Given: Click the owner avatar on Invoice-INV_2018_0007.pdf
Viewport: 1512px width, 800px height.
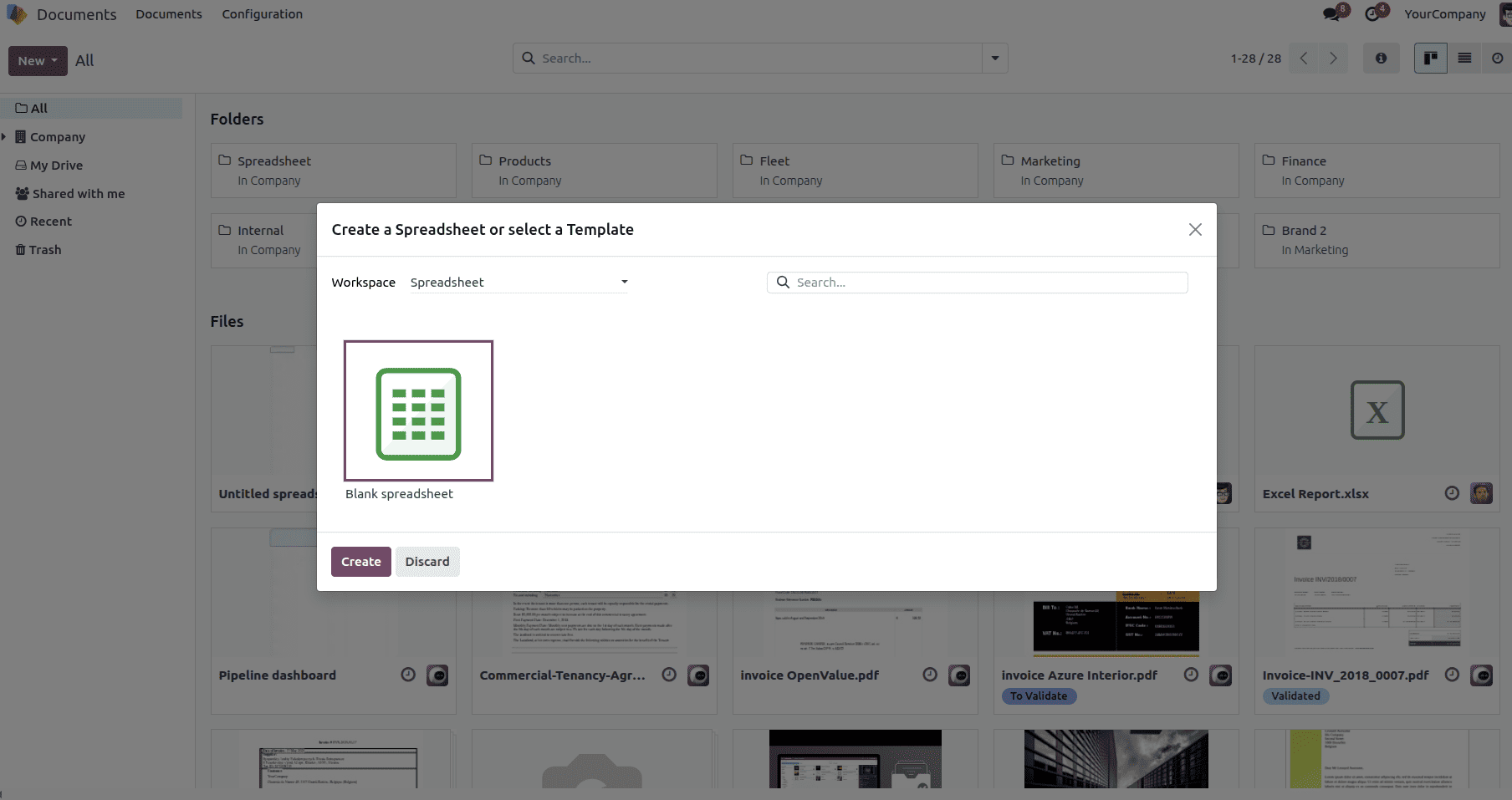Looking at the screenshot, I should [1481, 675].
